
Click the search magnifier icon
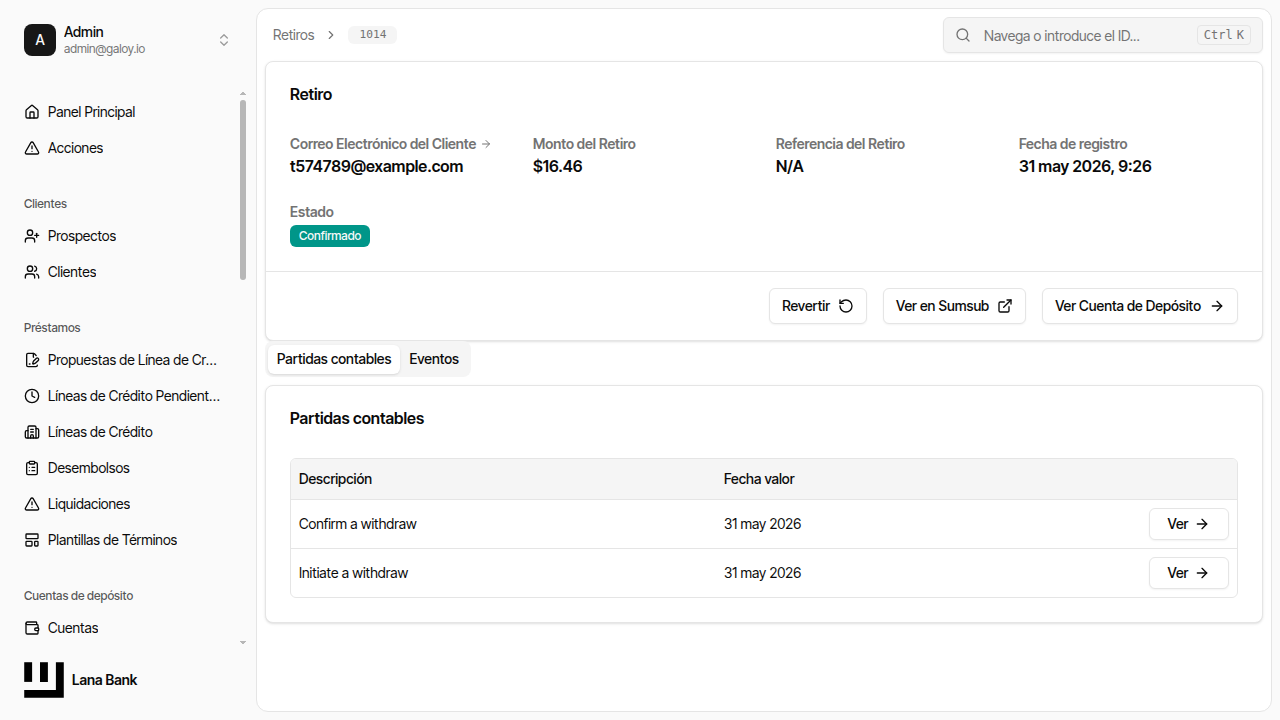tap(963, 35)
